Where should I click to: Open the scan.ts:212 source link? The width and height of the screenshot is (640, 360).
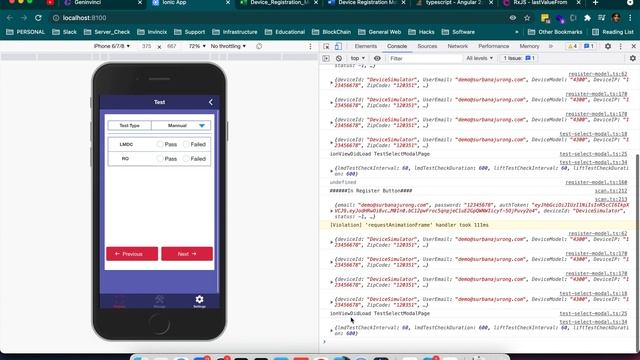(611, 191)
